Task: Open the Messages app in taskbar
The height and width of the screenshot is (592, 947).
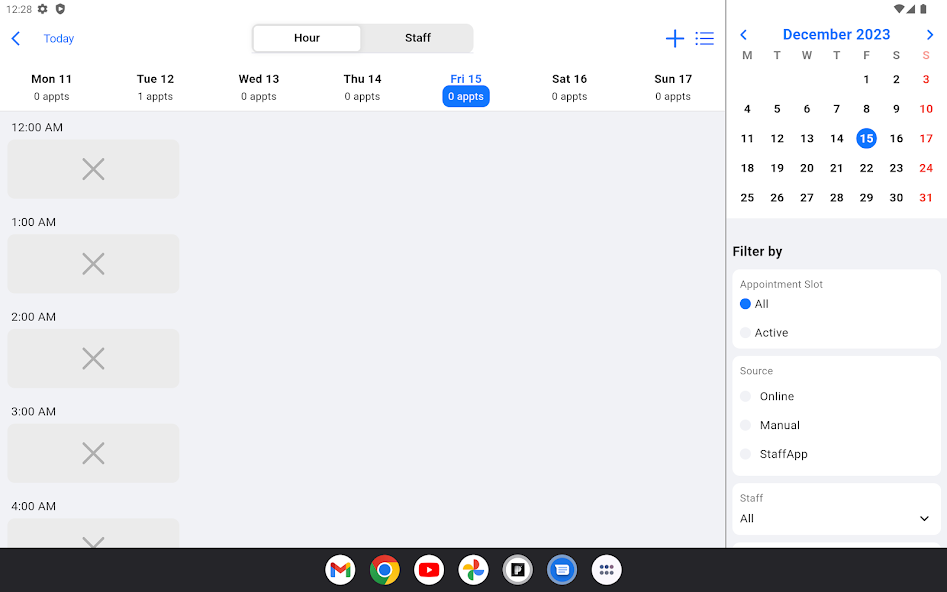Action: coord(562,570)
